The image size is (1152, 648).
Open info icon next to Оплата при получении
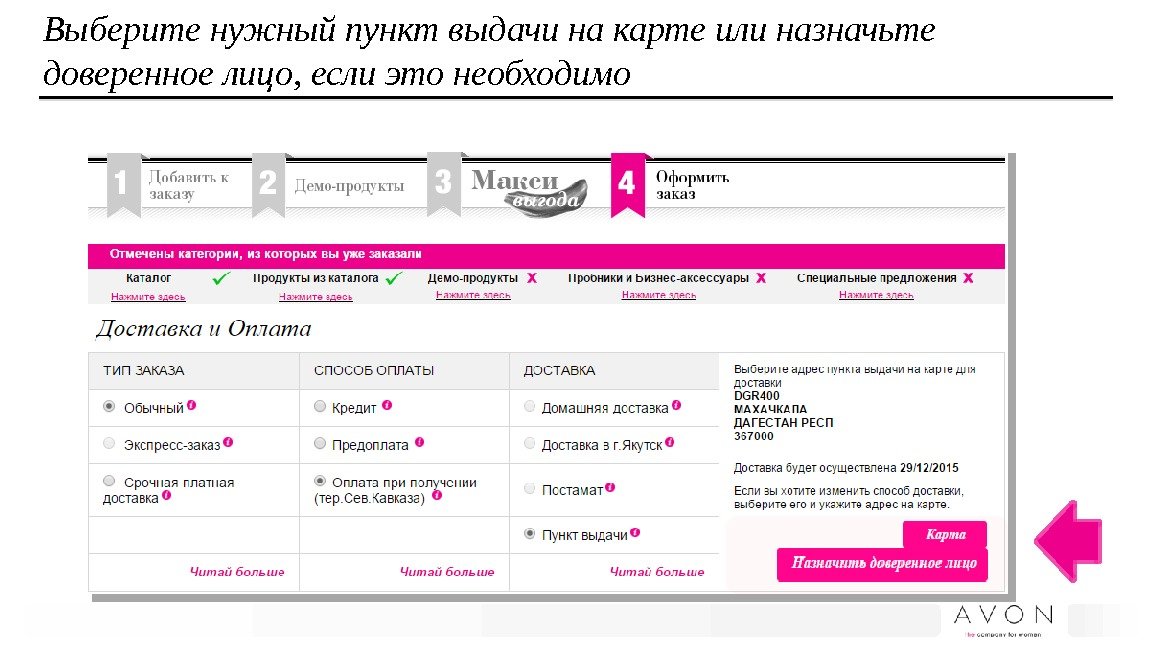click(x=436, y=495)
